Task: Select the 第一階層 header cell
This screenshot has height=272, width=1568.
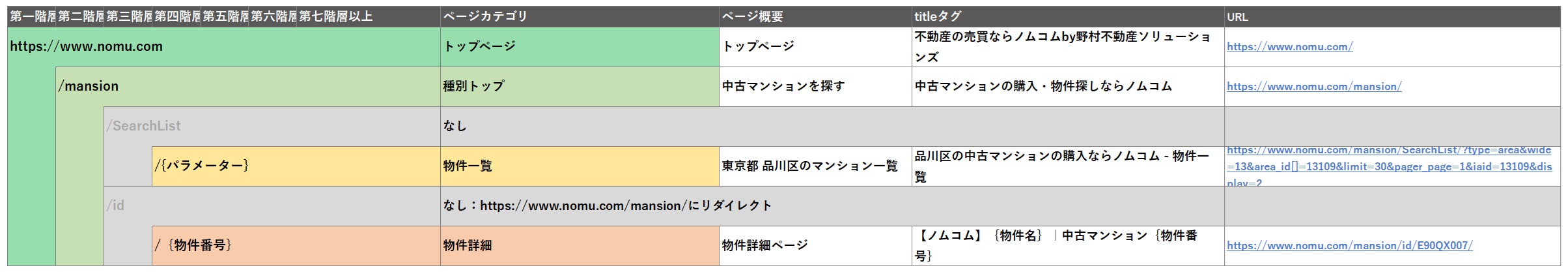Action: [x=32, y=17]
